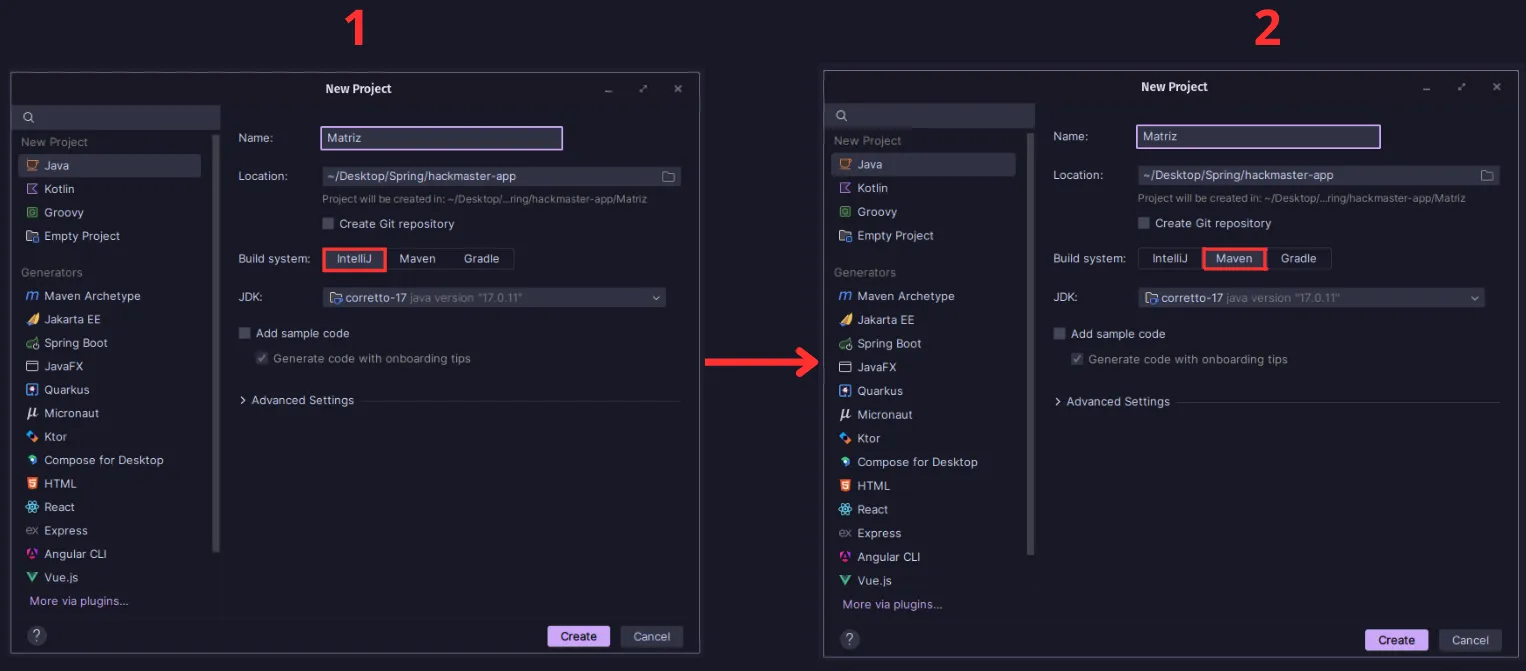Select Gradle build system in left dialog

coord(481,259)
